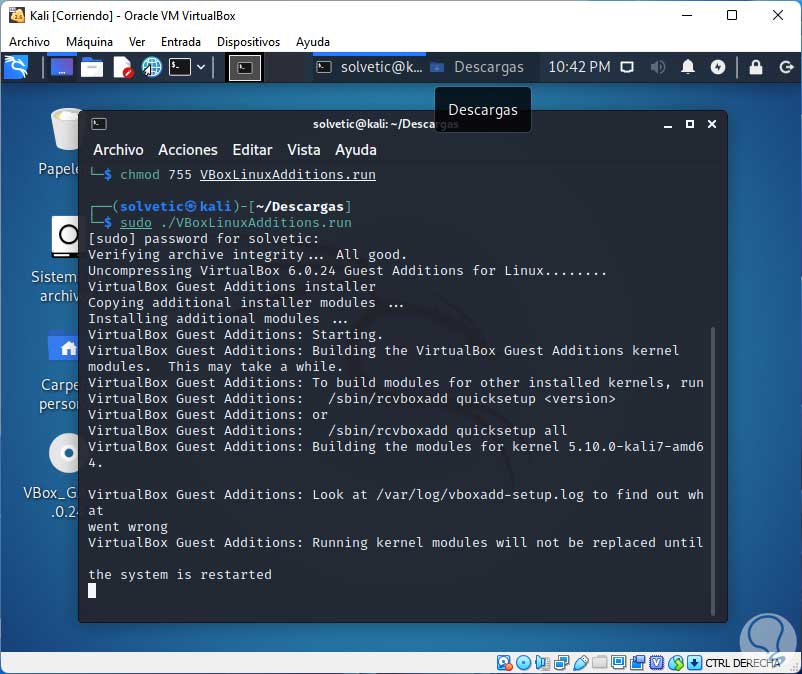
Task: Open terminal Archivo menu
Action: click(118, 150)
